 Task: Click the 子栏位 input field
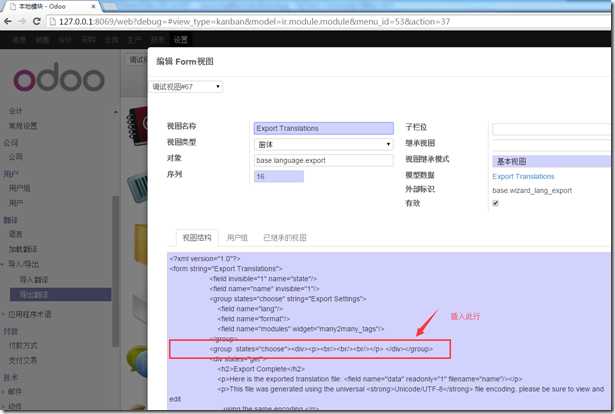551,129
